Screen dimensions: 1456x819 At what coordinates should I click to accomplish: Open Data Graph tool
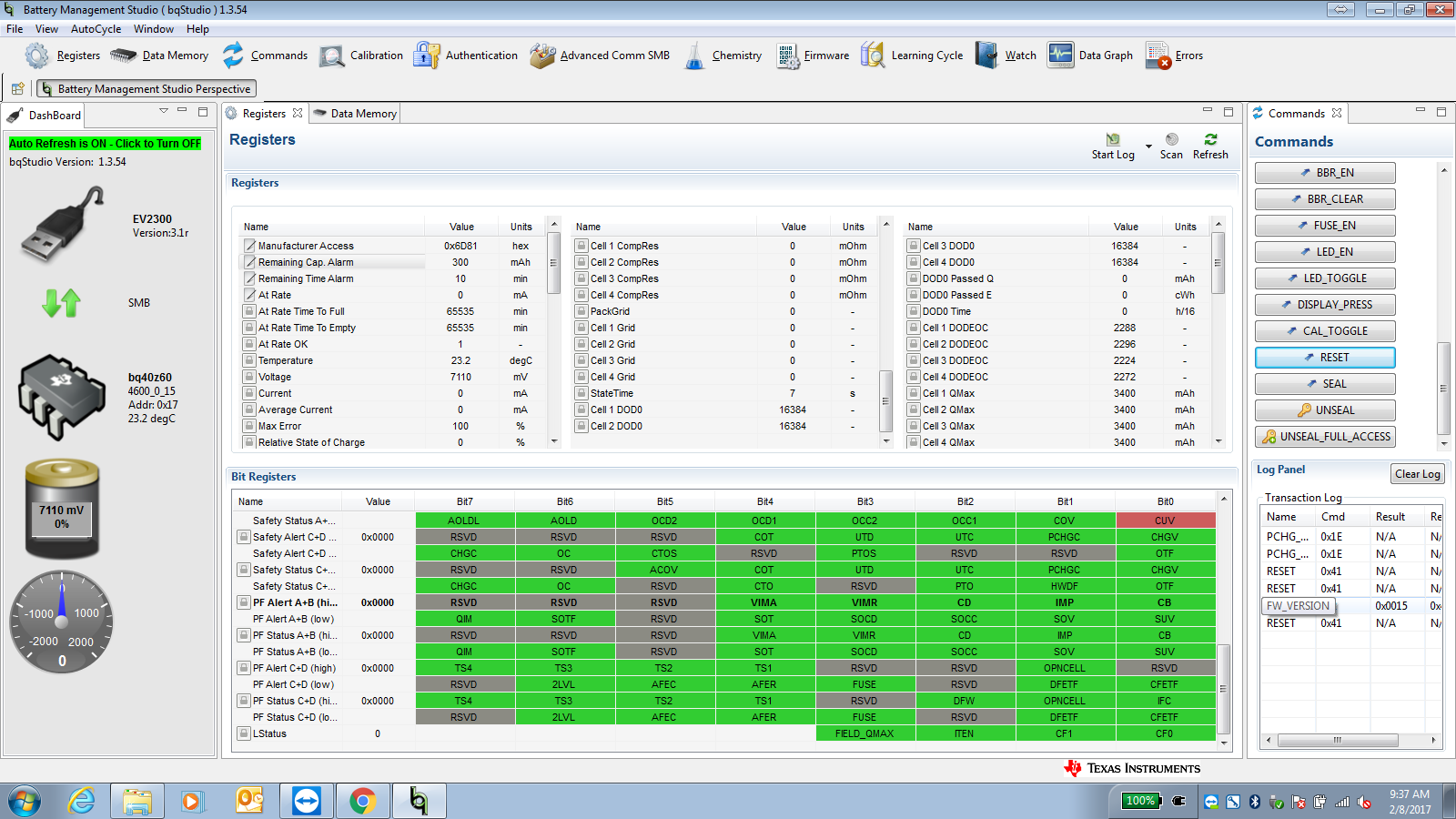pyautogui.click(x=1060, y=56)
